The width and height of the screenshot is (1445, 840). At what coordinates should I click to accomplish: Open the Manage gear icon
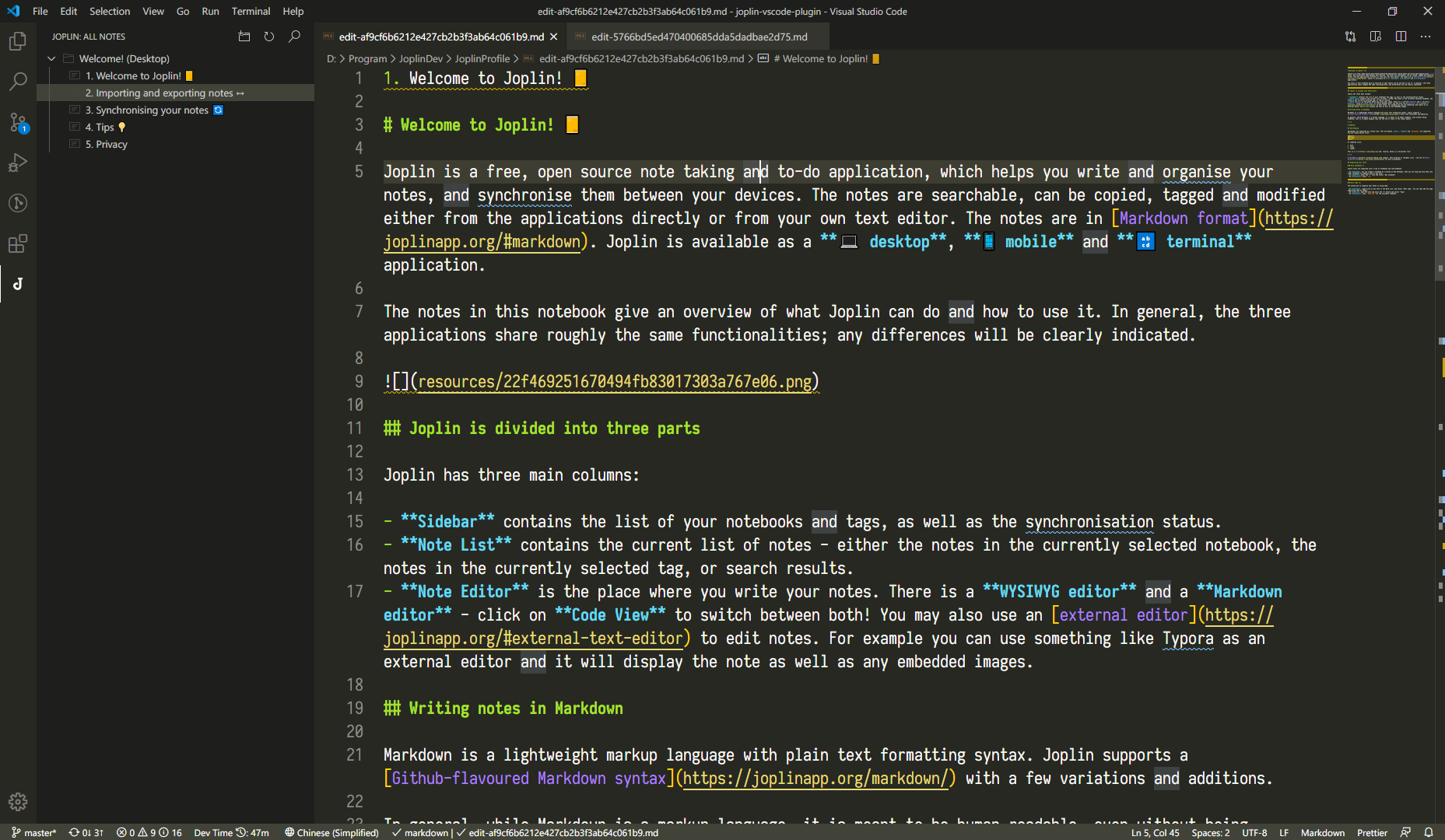coord(18,801)
